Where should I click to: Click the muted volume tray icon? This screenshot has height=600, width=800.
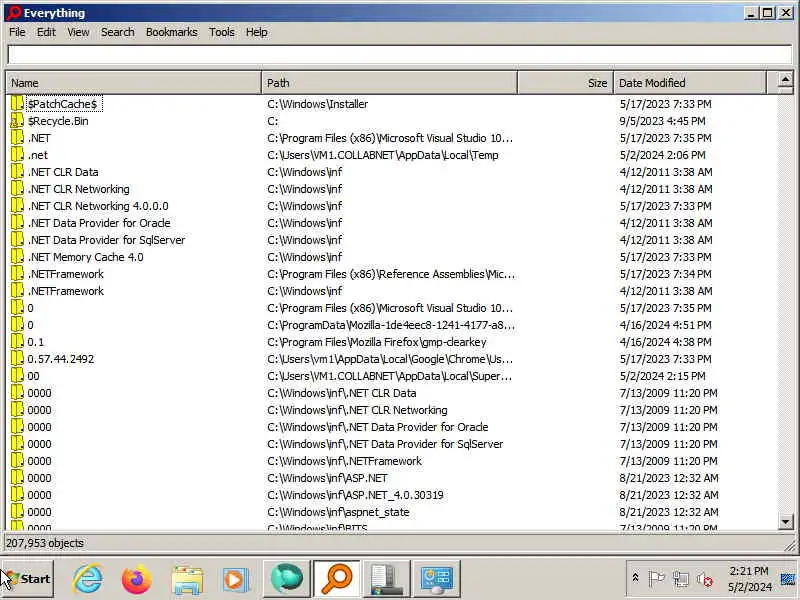click(x=705, y=579)
